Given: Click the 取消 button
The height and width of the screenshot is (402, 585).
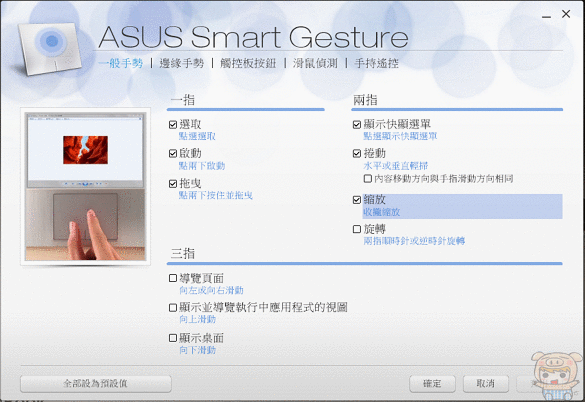Looking at the screenshot, I should tap(486, 383).
